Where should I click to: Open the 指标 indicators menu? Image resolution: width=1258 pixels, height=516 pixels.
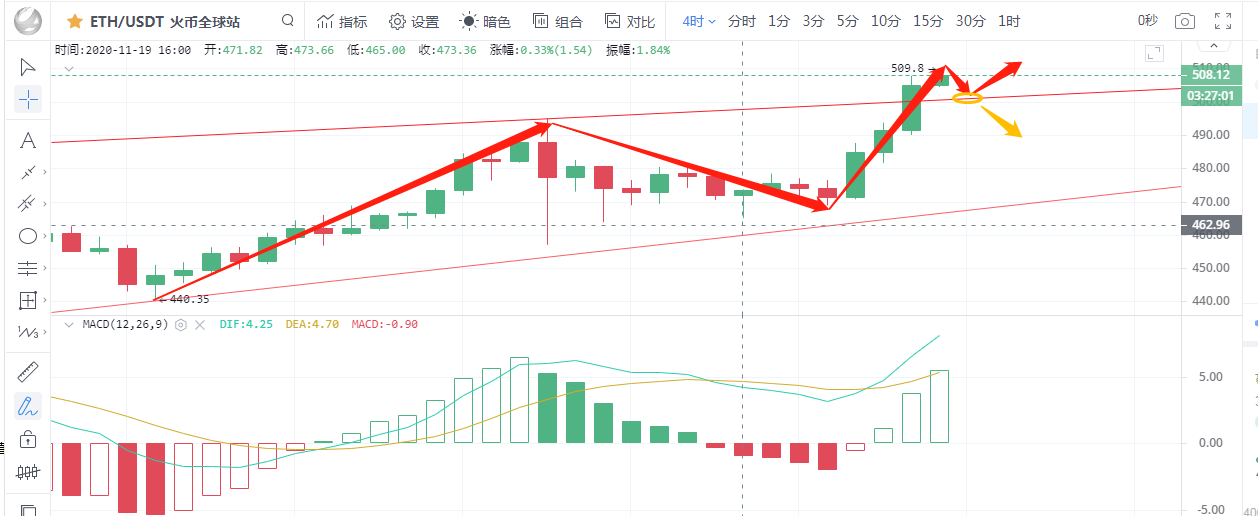coord(341,21)
